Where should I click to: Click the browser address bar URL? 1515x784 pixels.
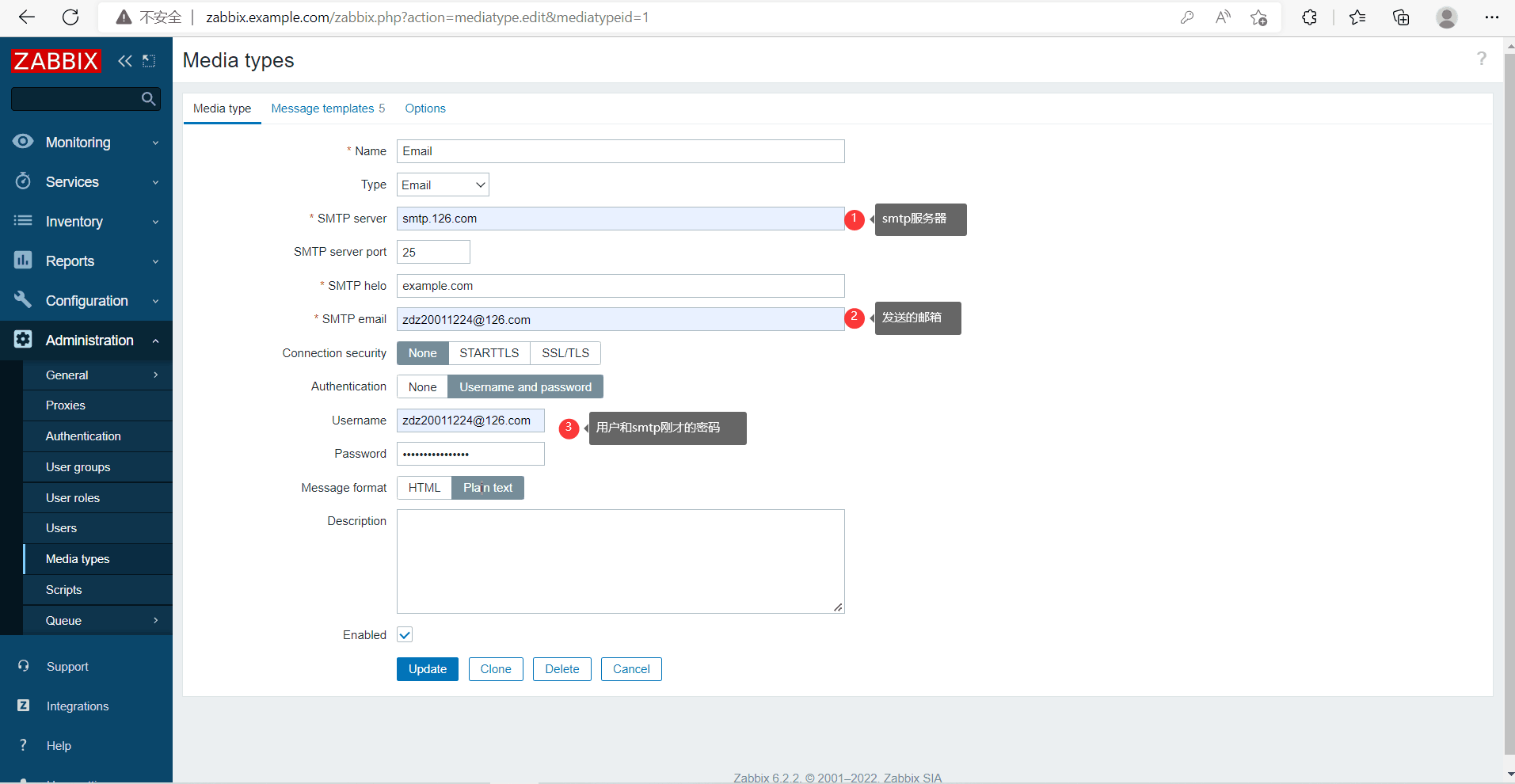tap(428, 17)
